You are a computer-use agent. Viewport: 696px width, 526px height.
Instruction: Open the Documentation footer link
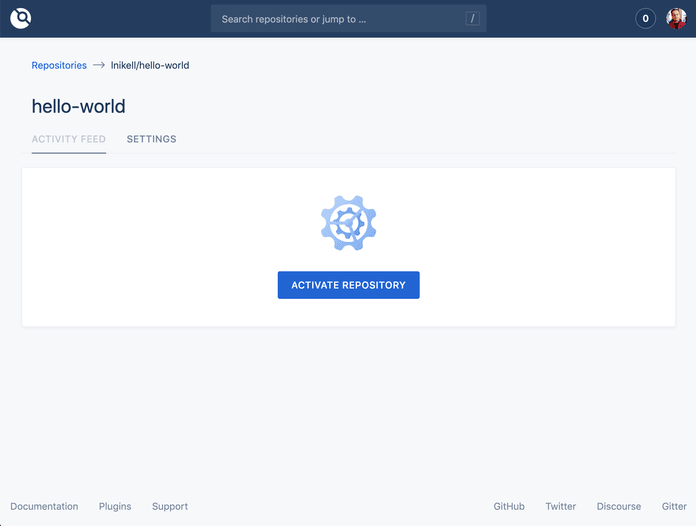44,506
